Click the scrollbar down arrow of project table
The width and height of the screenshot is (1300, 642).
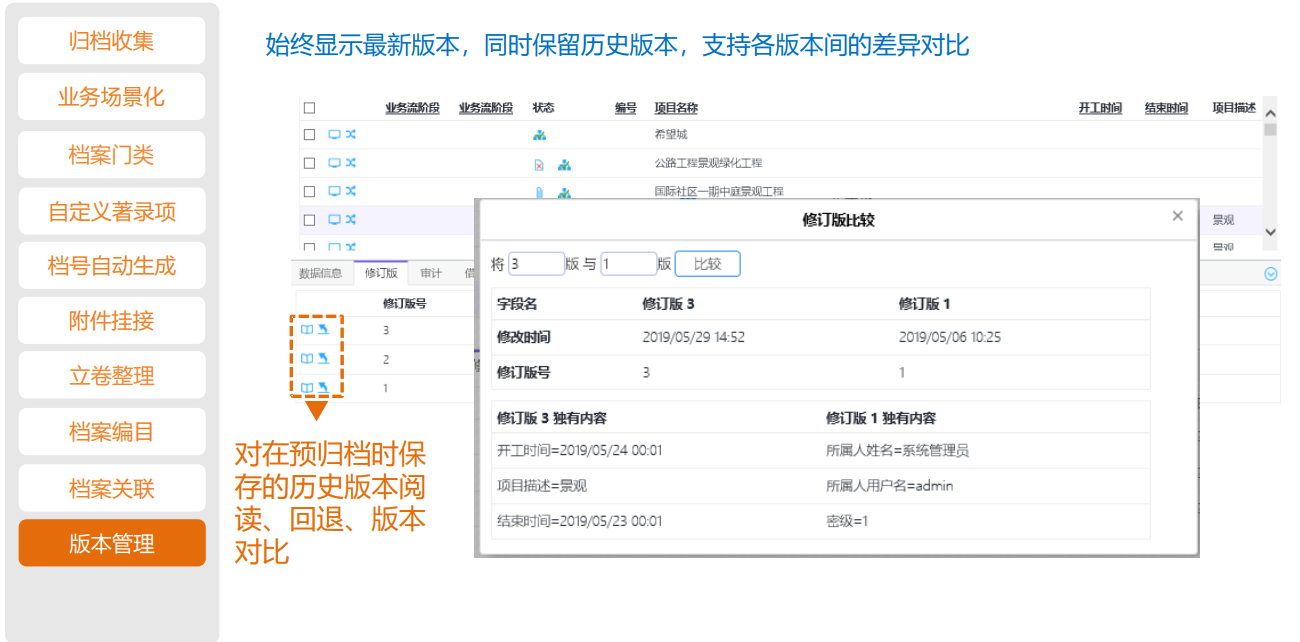[1270, 232]
